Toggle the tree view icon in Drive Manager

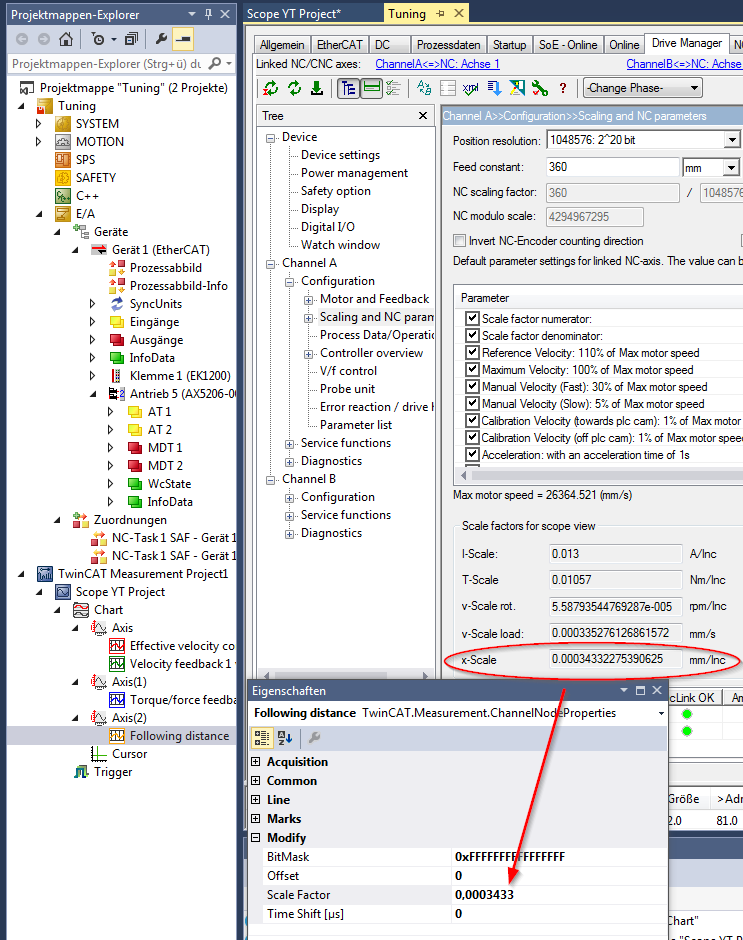click(x=348, y=89)
